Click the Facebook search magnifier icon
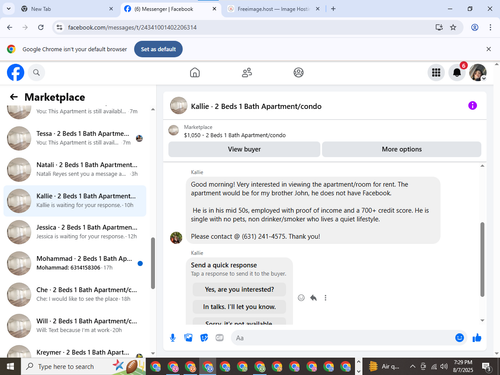Screen dimensions: 500x375 [36, 72]
